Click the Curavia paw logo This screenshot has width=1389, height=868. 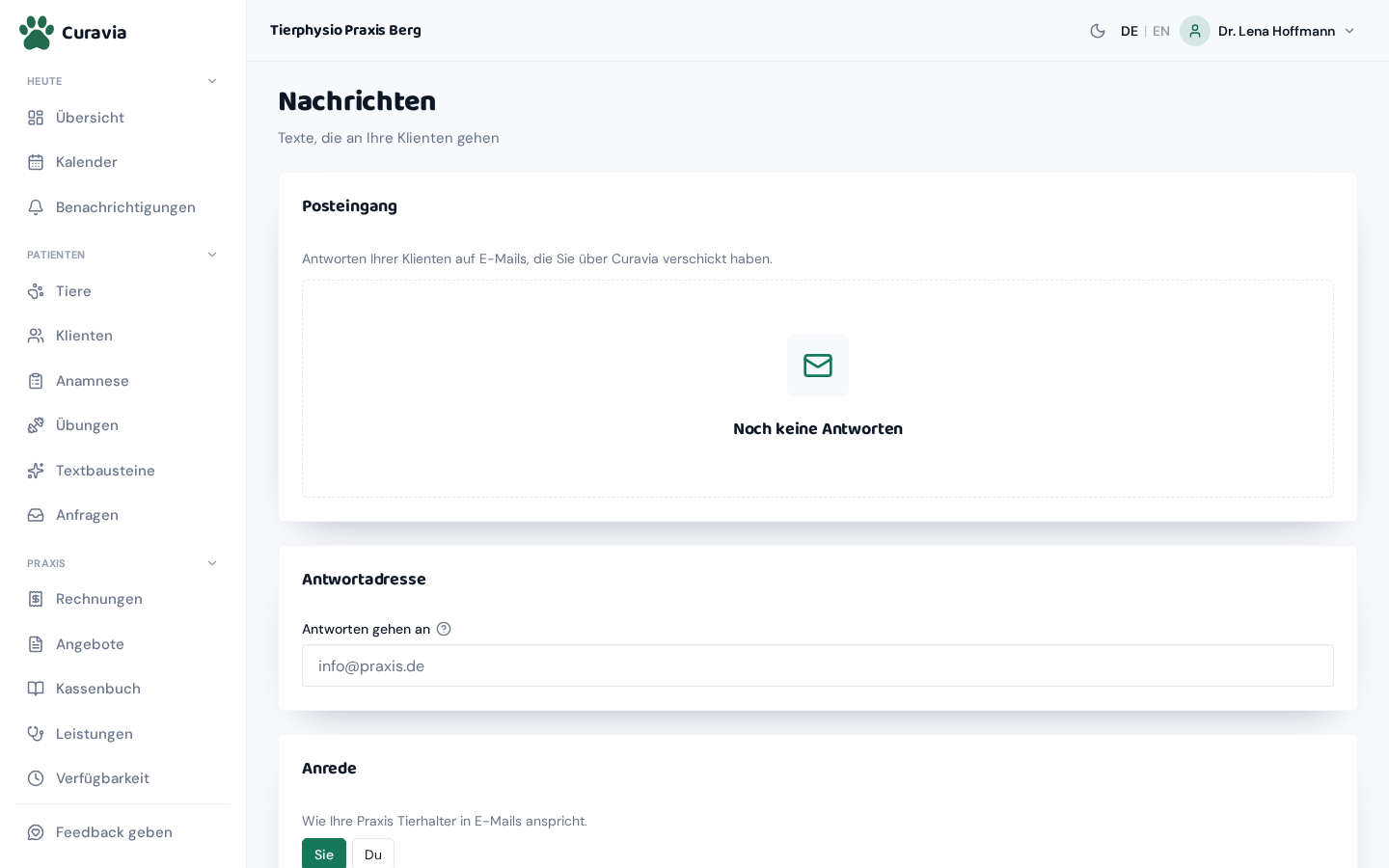pos(37,32)
